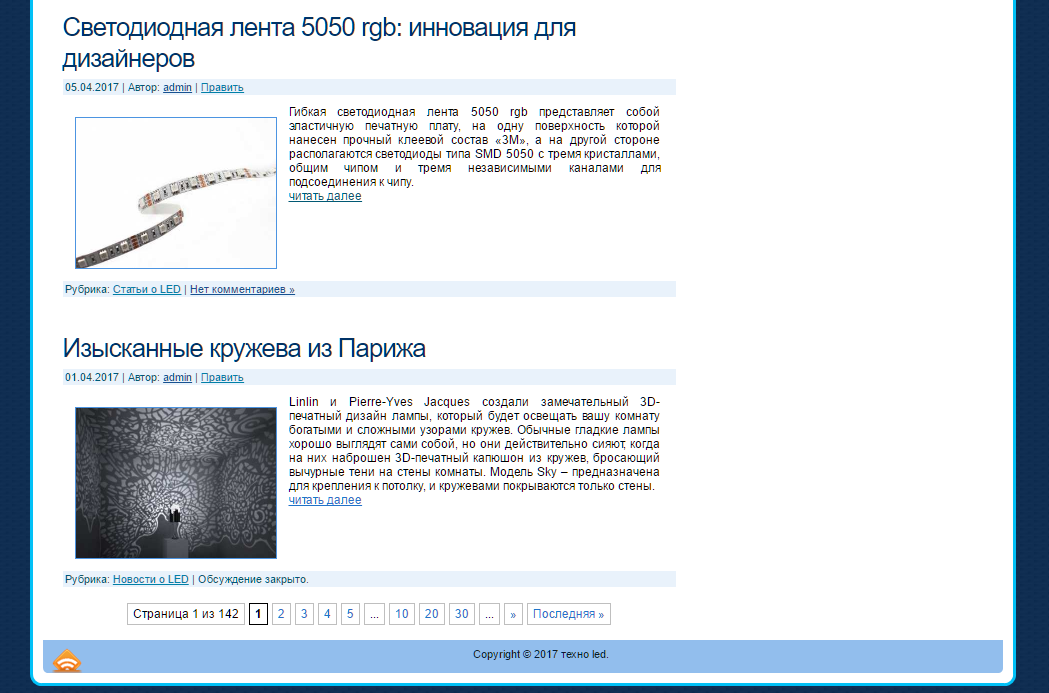Open lace lamp shadows thumbnail image
The width and height of the screenshot is (1049, 693).
(176, 483)
